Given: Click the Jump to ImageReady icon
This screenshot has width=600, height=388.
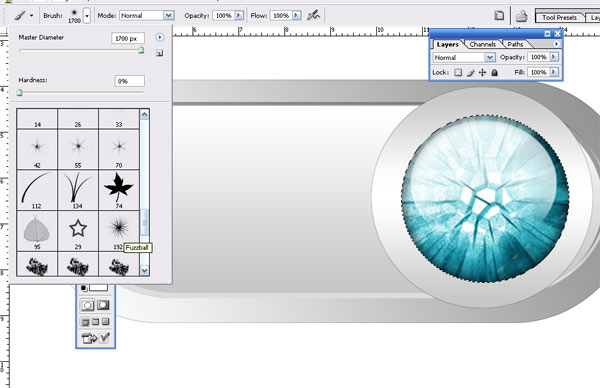Looking at the screenshot, I should 89,338.
